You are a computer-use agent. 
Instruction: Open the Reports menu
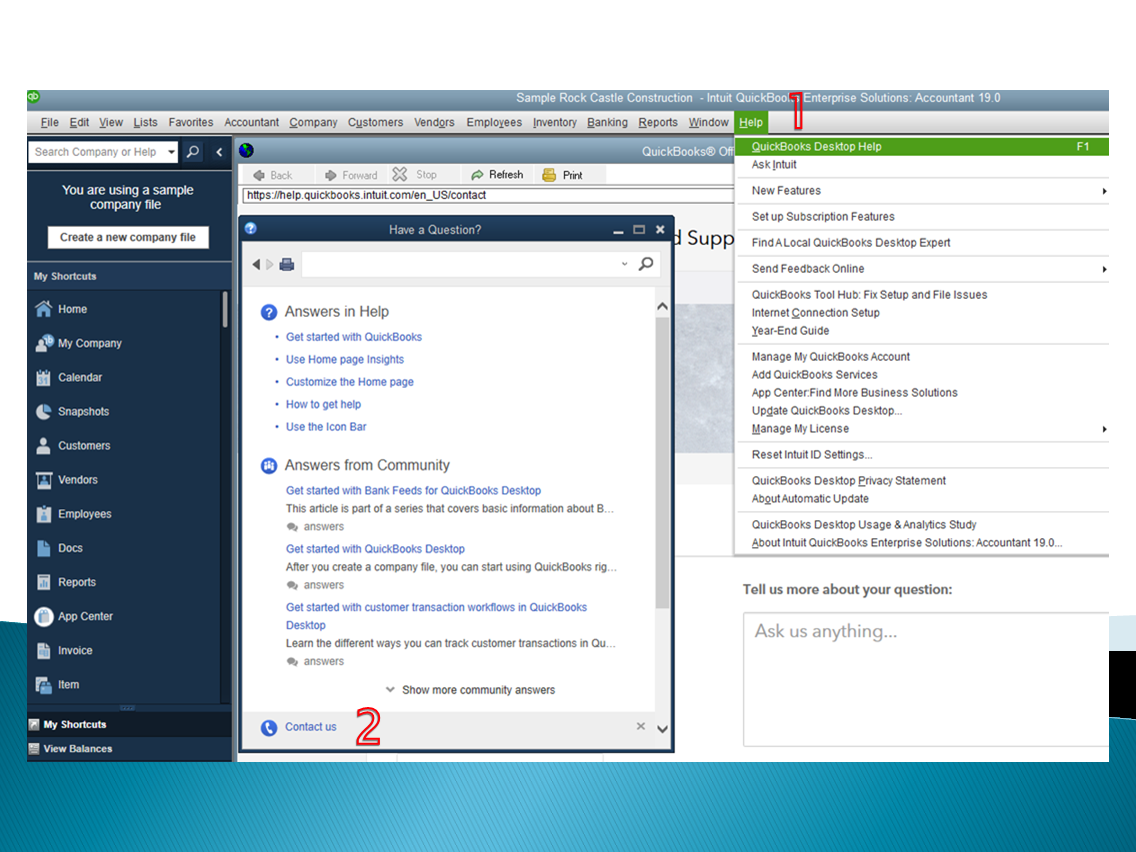pyautogui.click(x=658, y=122)
